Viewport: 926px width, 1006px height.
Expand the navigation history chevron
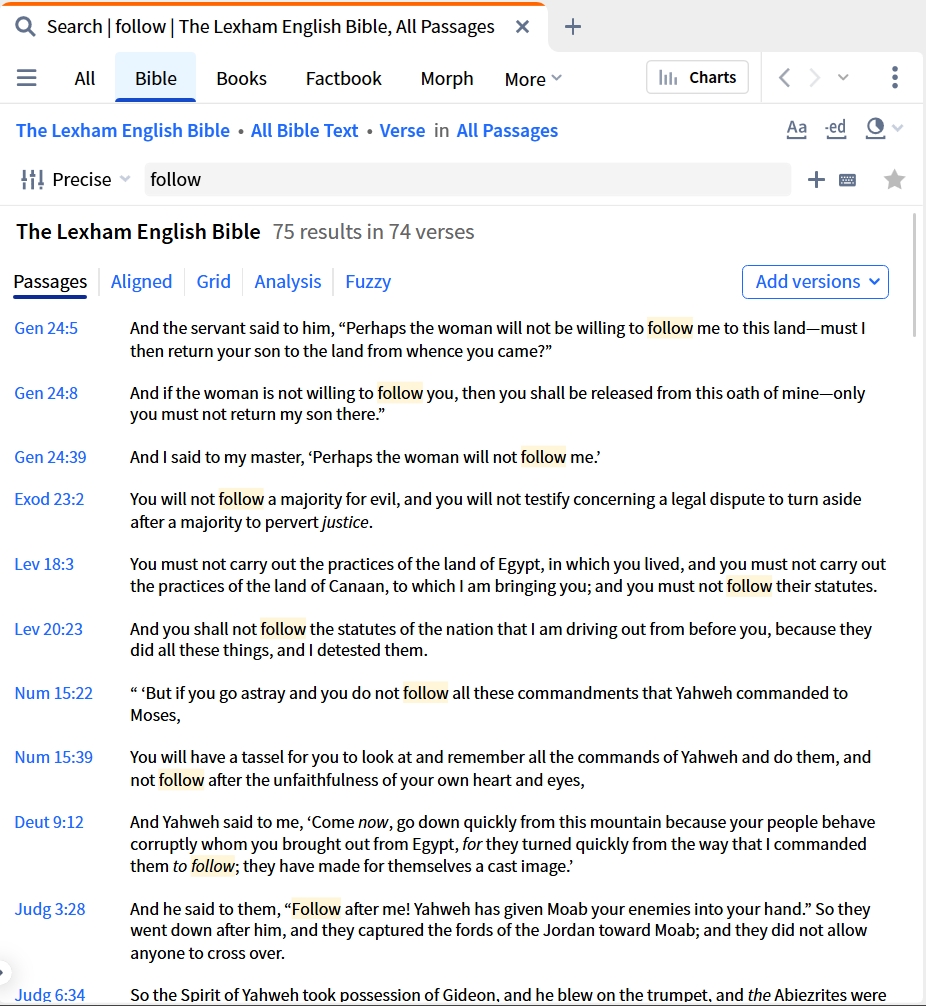point(843,78)
